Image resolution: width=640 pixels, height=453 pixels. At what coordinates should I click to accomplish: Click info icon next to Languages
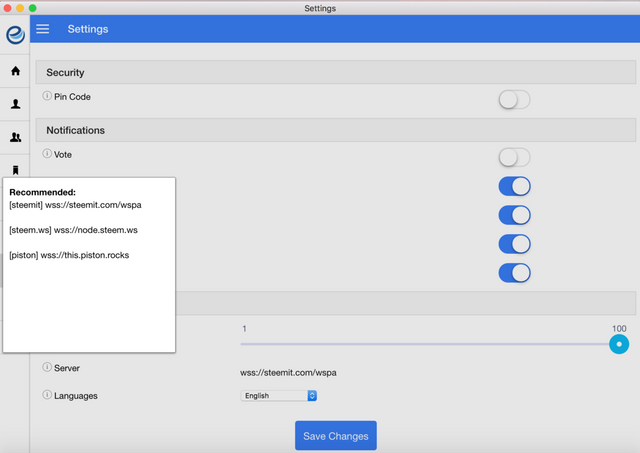pos(47,395)
